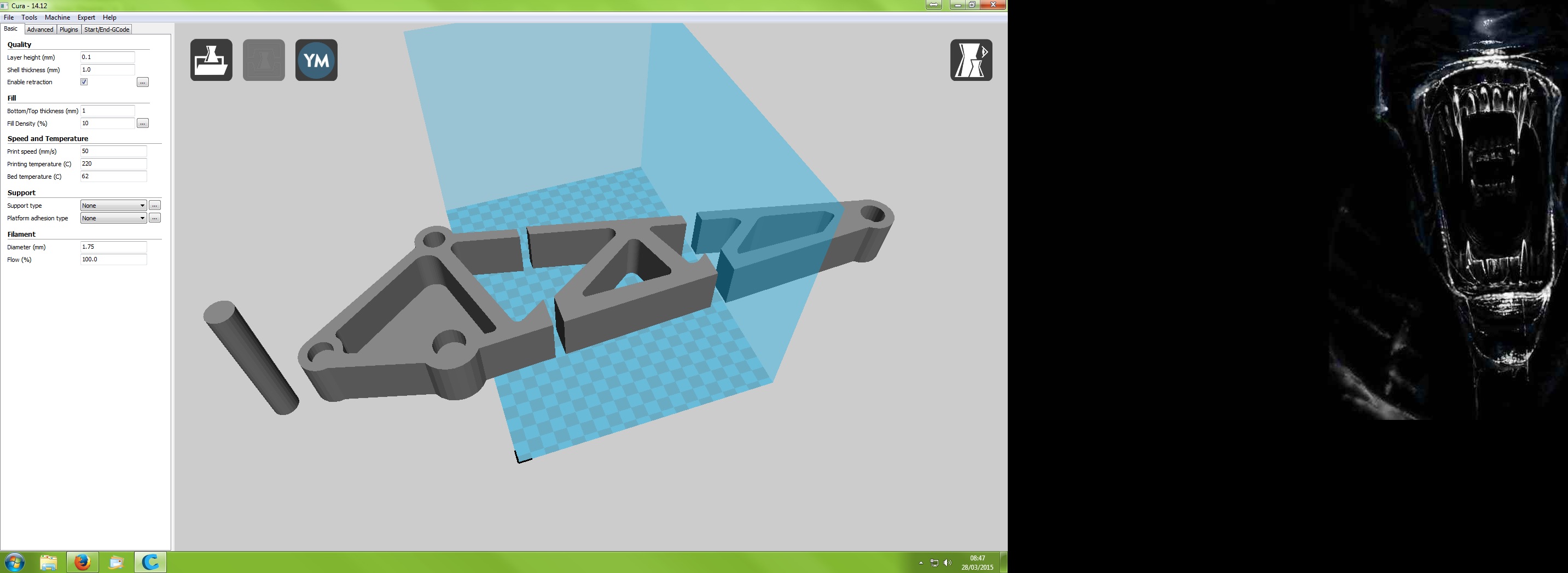The height and width of the screenshot is (573, 1568).
Task: Click the Load model icon
Action: tap(211, 60)
